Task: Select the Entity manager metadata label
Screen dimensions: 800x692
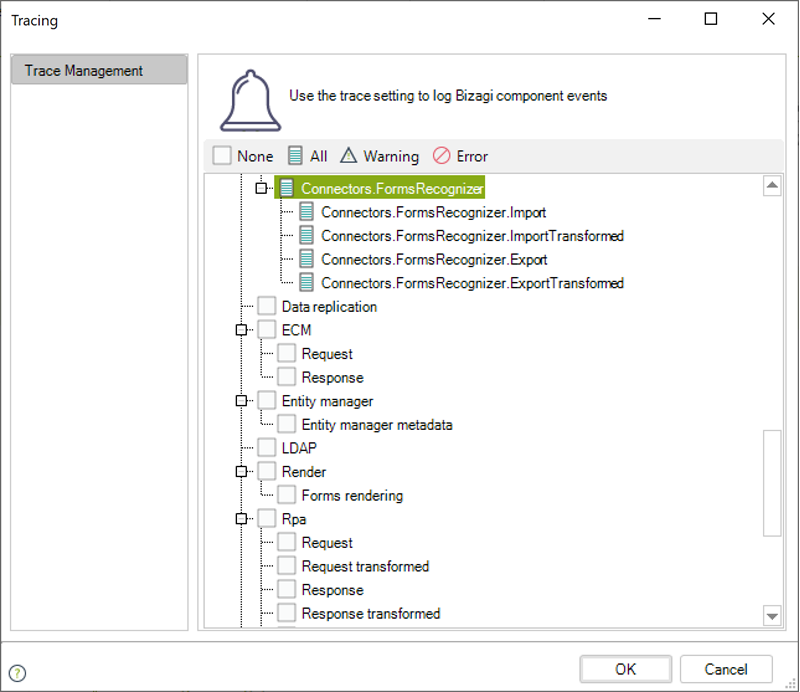Action: click(377, 425)
